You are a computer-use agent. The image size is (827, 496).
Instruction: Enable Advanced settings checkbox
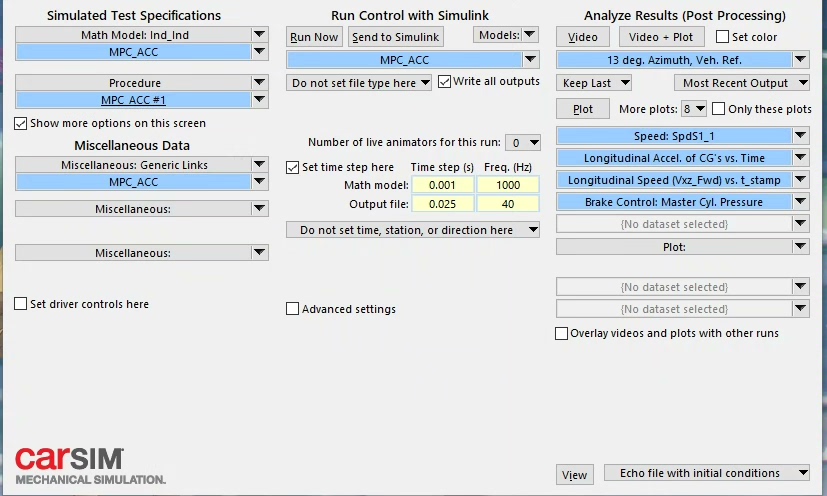292,309
